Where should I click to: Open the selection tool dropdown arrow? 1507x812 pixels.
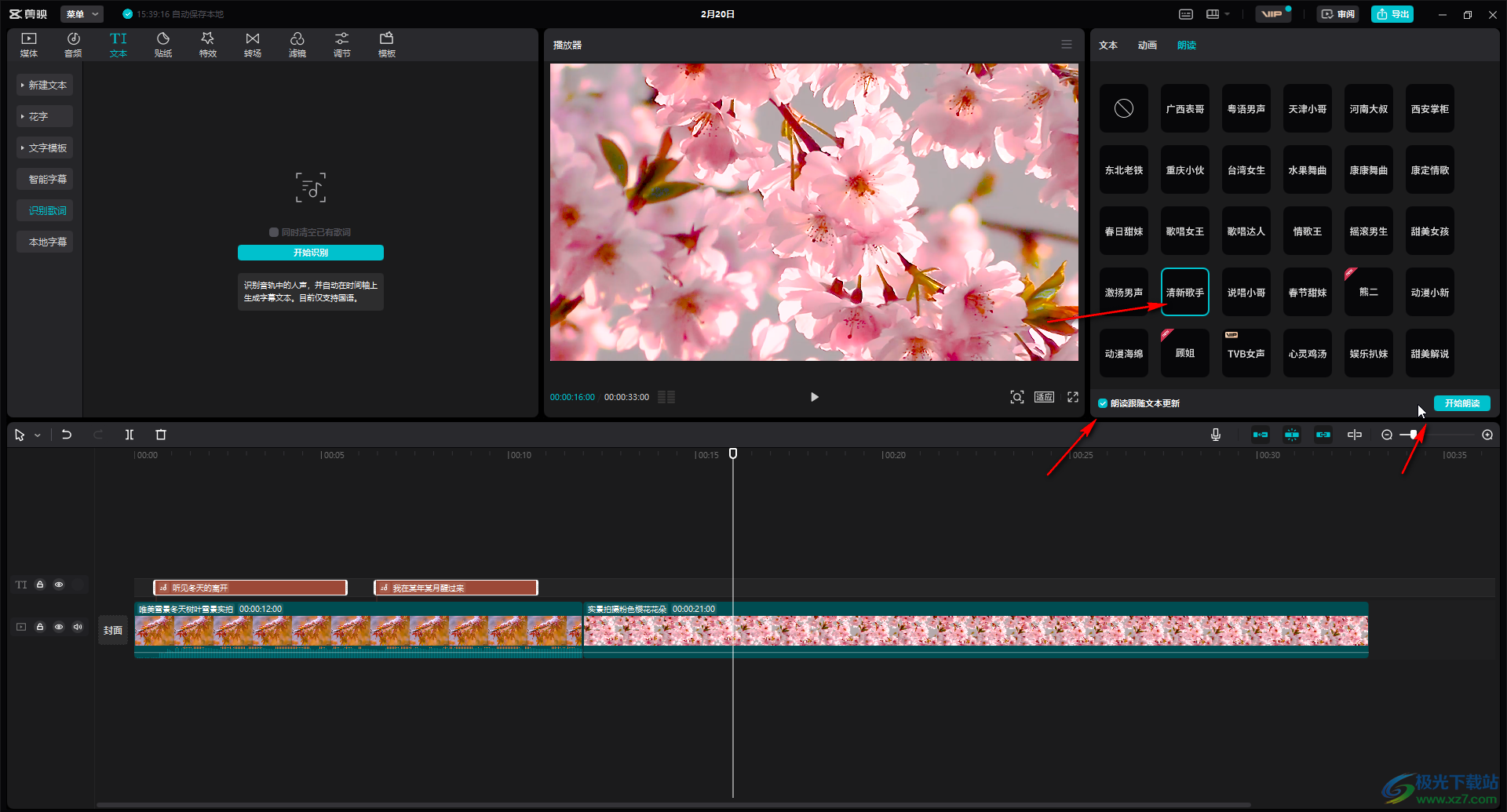coord(38,435)
